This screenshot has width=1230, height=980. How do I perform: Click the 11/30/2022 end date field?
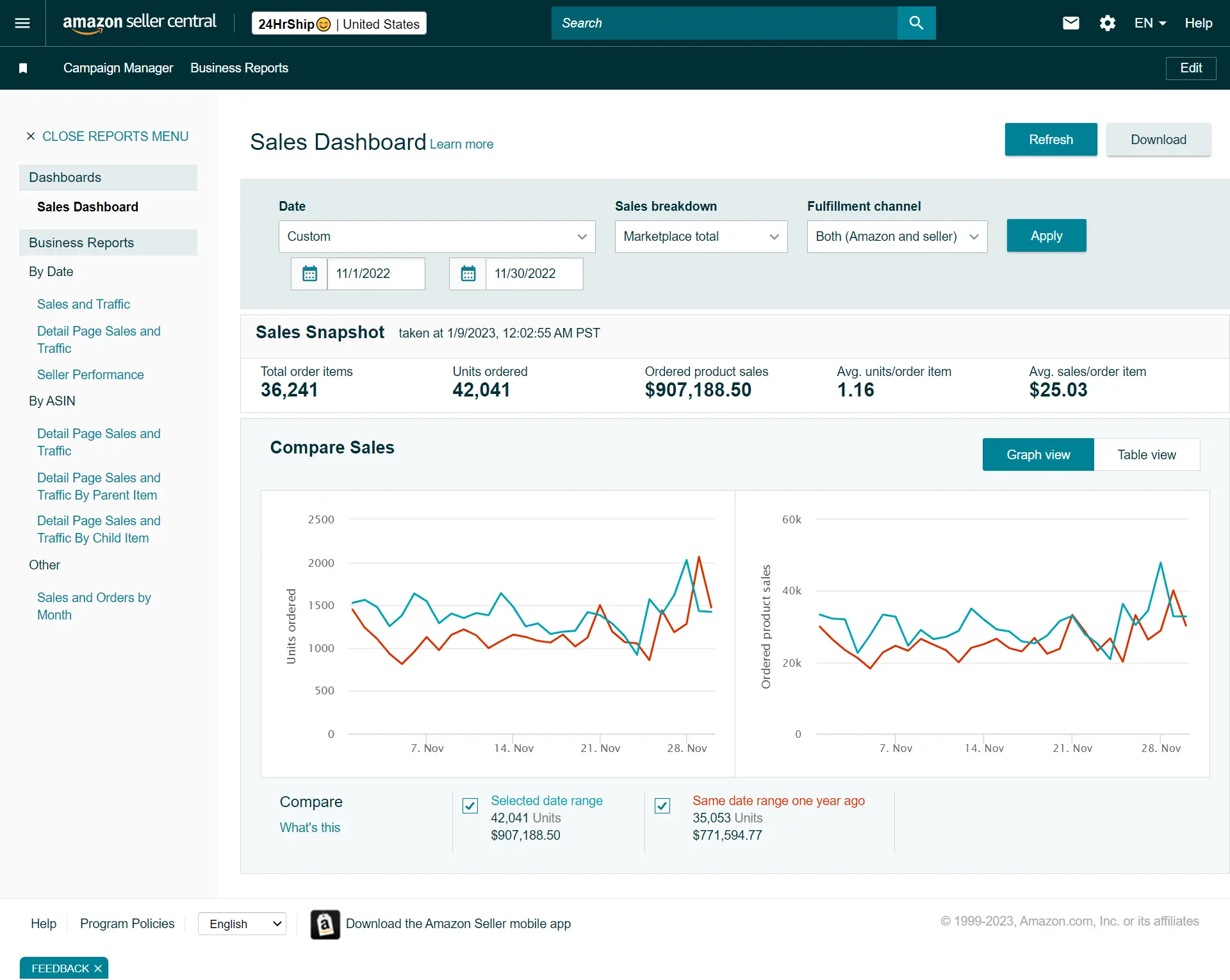click(534, 274)
